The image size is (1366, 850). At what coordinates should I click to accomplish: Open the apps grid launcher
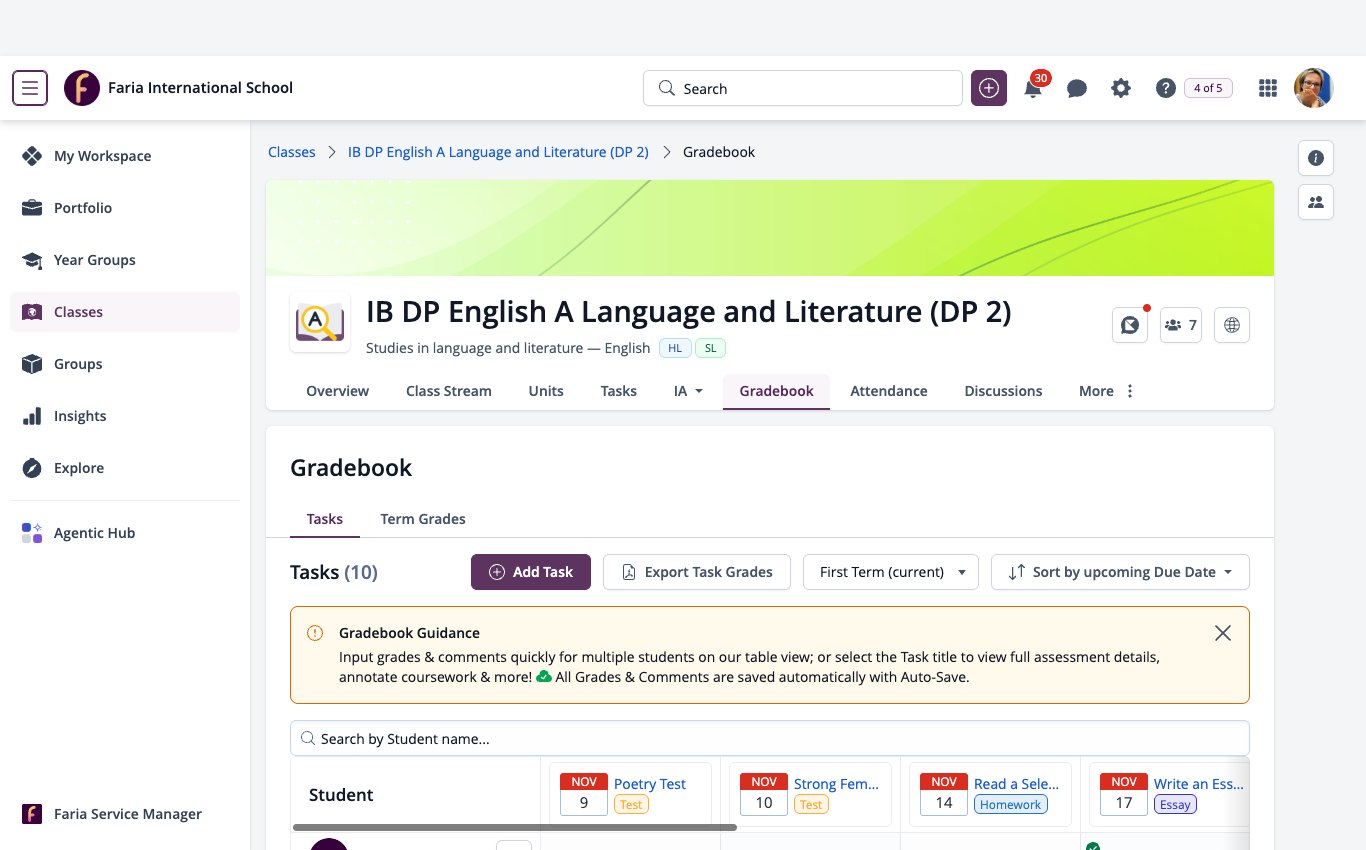coord(1268,88)
